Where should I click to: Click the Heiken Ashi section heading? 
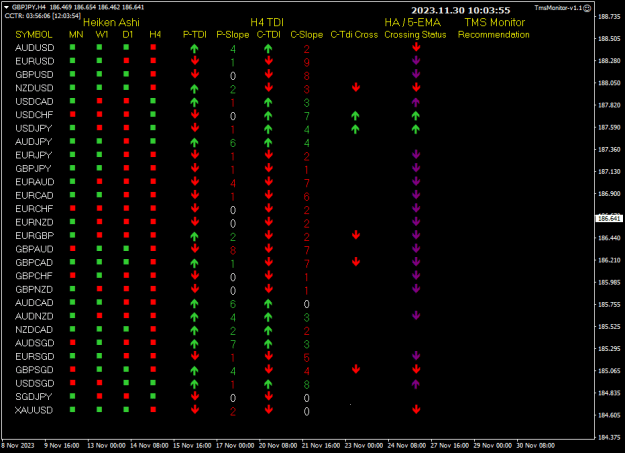coord(111,22)
